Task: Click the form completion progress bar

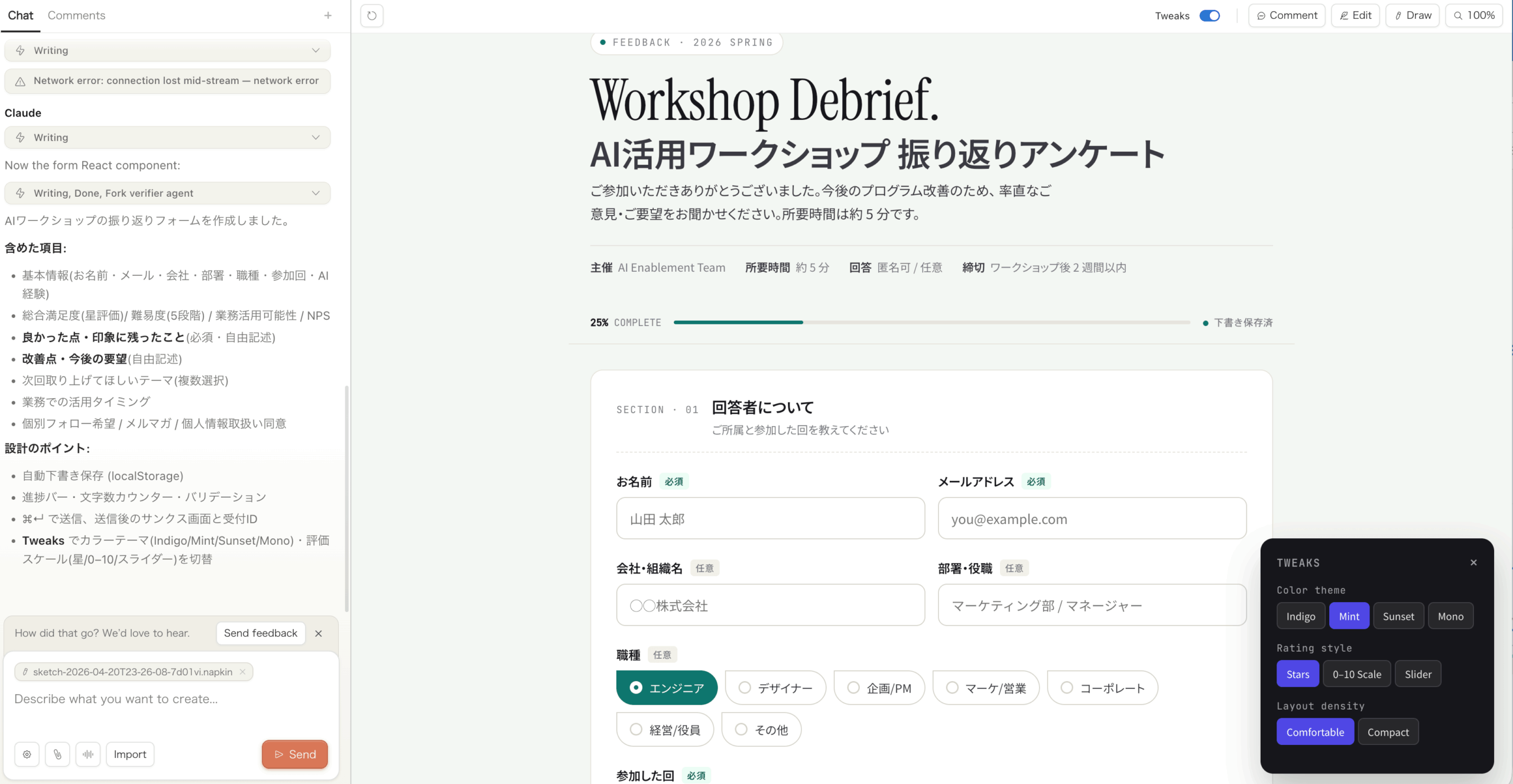Action: (931, 323)
